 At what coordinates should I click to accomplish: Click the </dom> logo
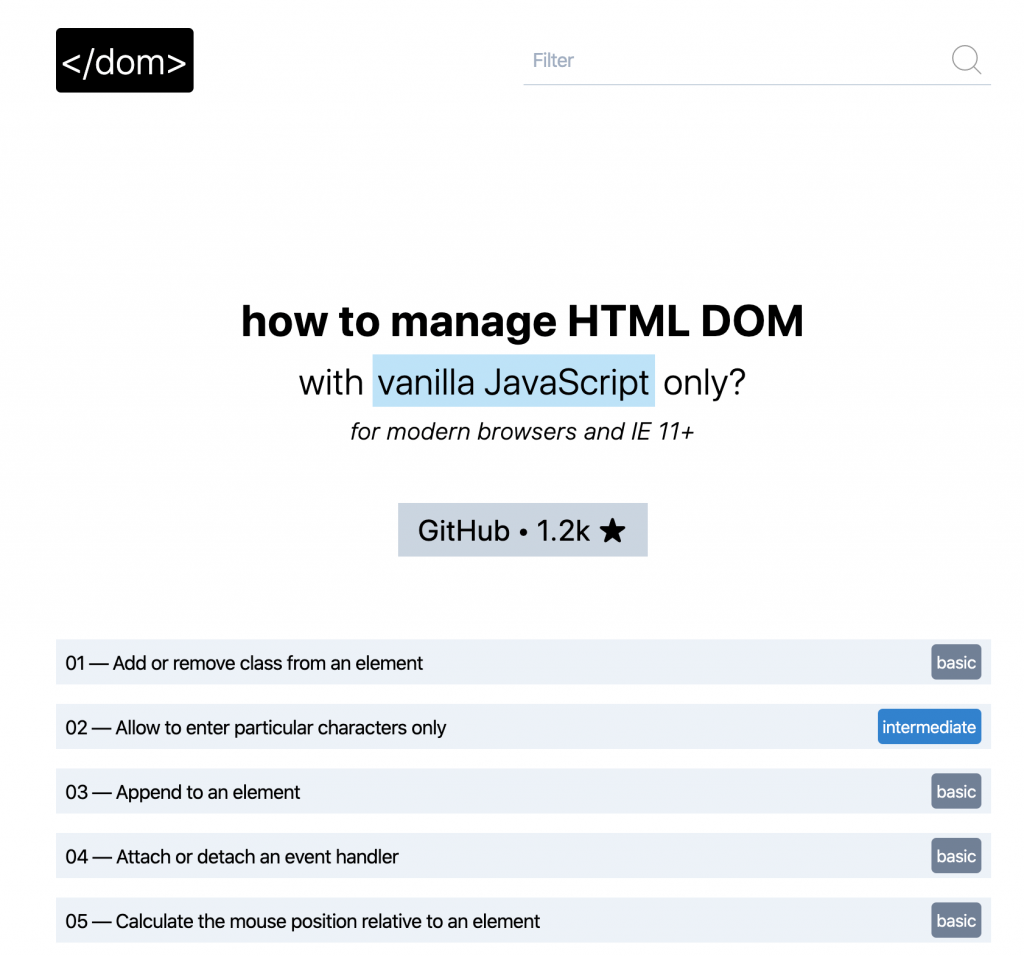(x=124, y=61)
